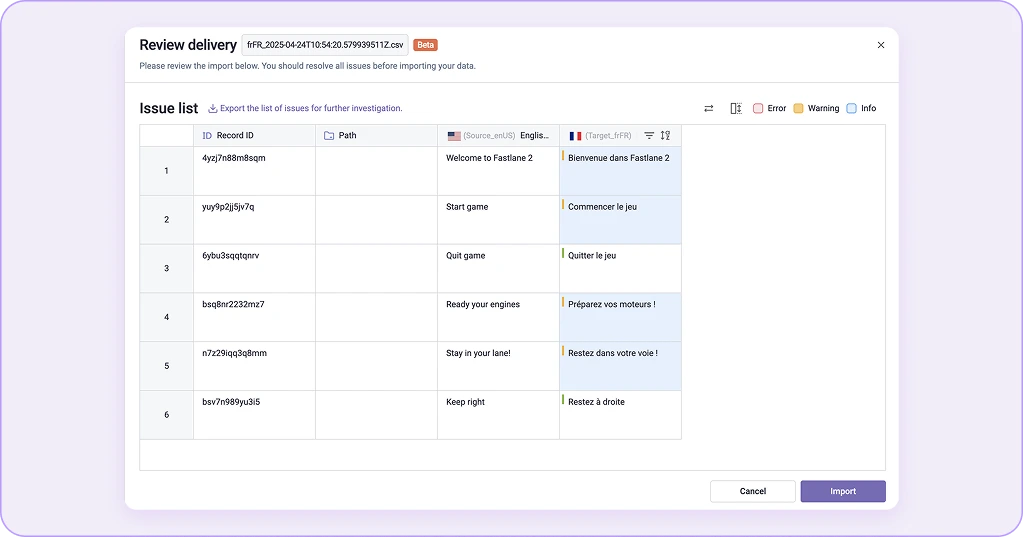This screenshot has height=539, width=1023.
Task: Toggle the Warning filter checkbox
Action: [x=799, y=108]
